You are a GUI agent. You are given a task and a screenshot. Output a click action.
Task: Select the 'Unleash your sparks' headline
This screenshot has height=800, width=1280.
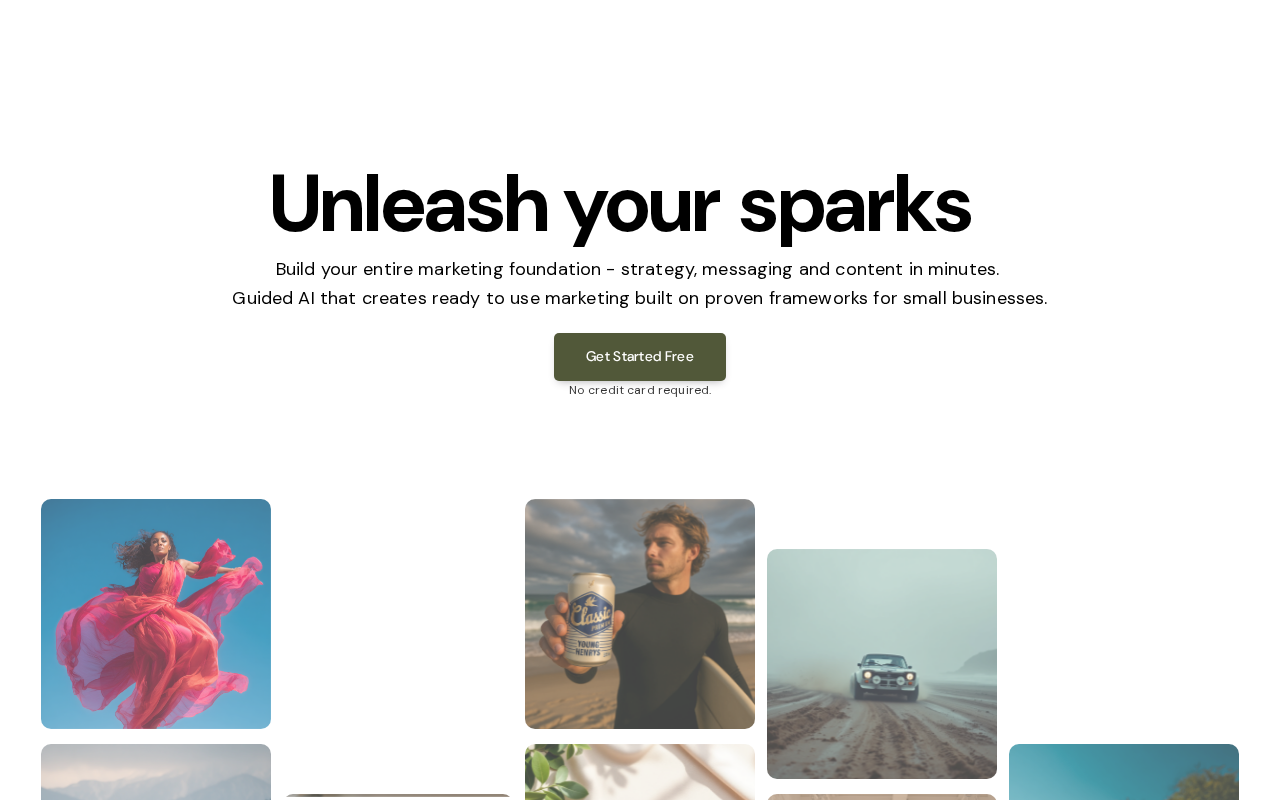tap(620, 204)
